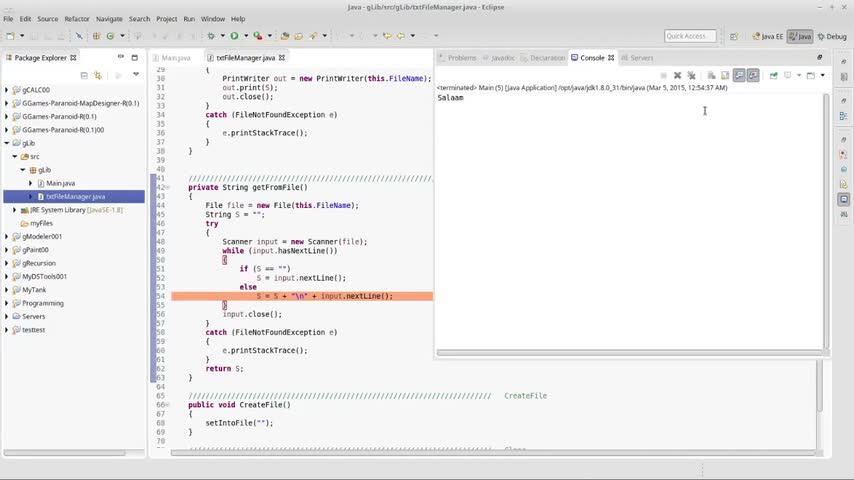Toggle Link with Editor in Package Explorer
The height and width of the screenshot is (480, 854).
(x=98, y=75)
